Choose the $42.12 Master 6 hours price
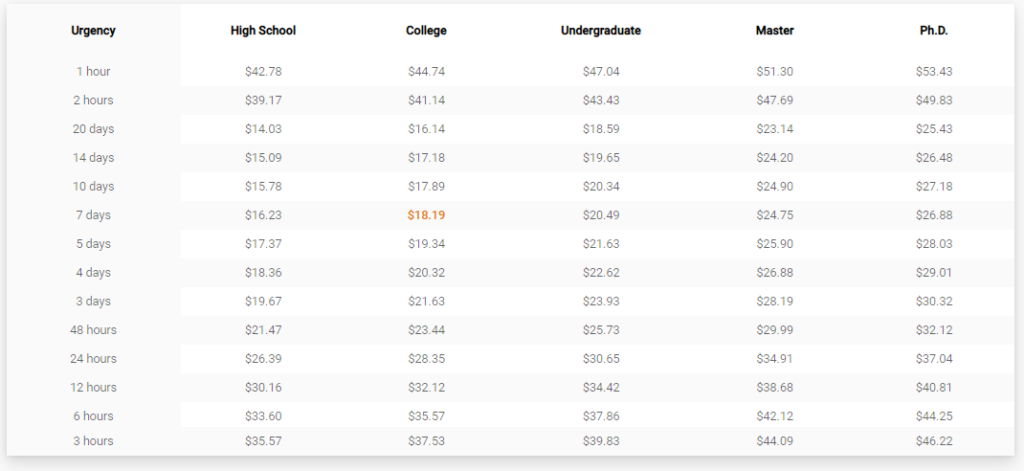The height and width of the screenshot is (471, 1024). pos(775,416)
